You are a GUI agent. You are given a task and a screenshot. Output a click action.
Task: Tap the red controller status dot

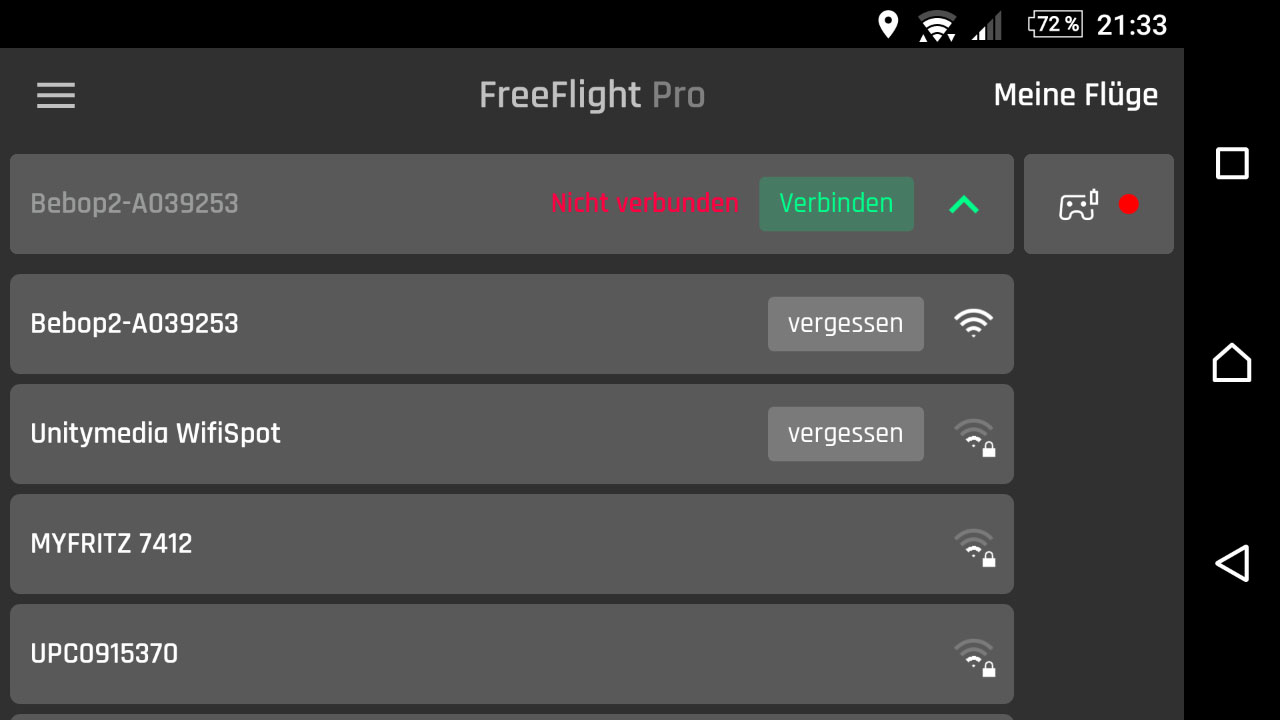pos(1128,204)
